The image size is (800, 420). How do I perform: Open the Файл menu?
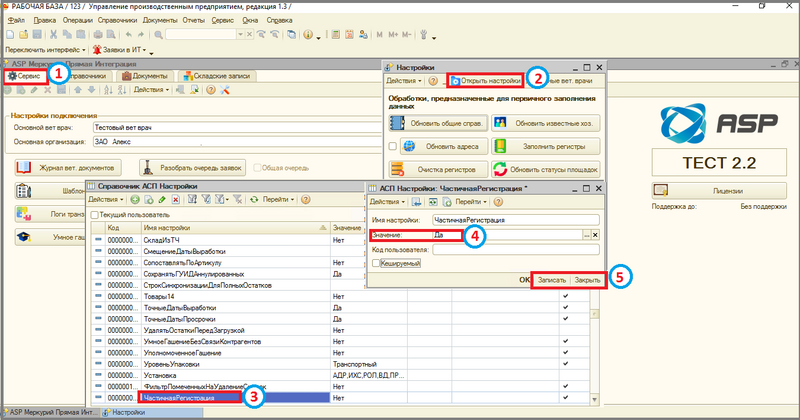pyautogui.click(x=16, y=20)
